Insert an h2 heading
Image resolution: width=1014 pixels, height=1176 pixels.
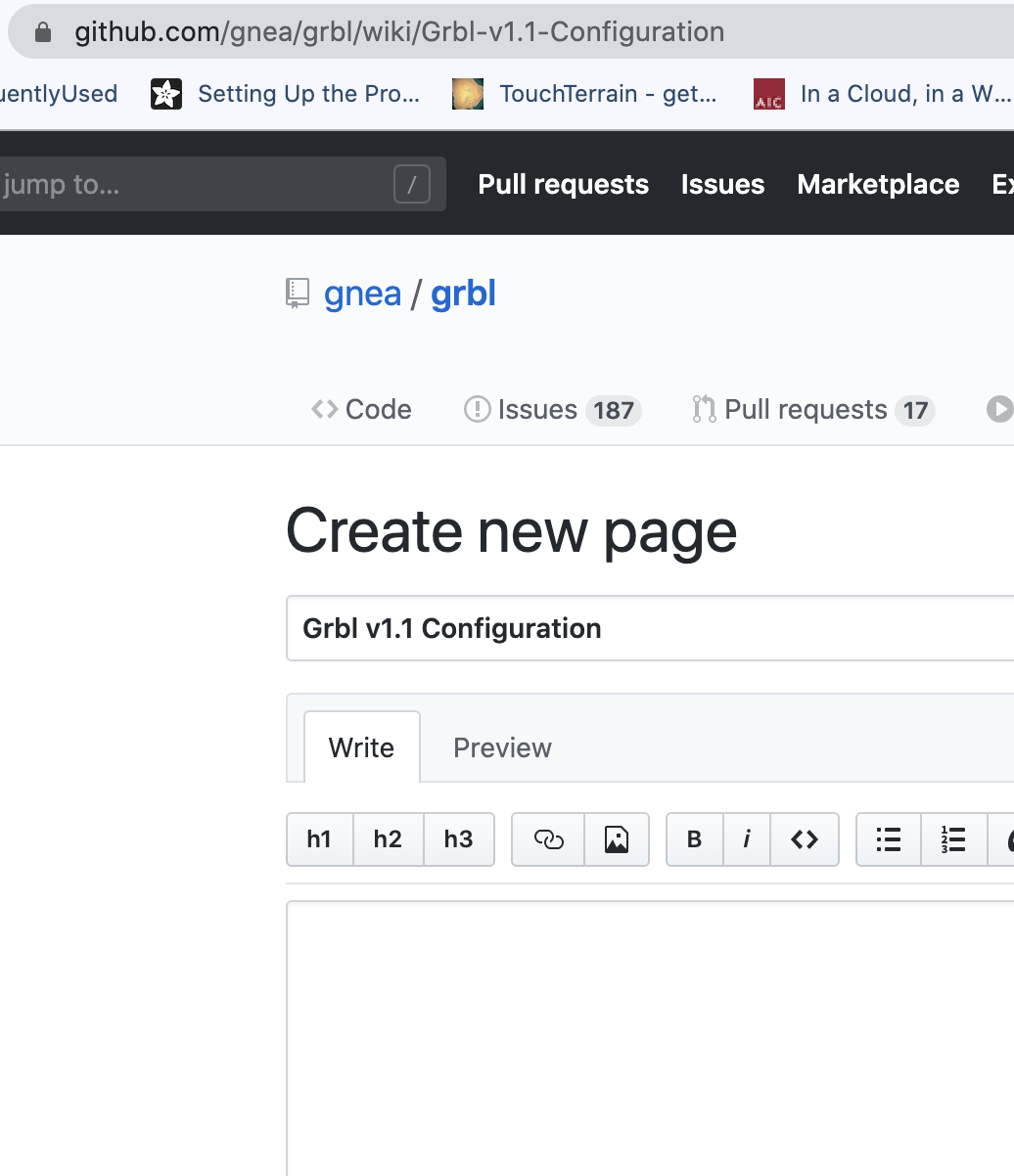pyautogui.click(x=389, y=839)
